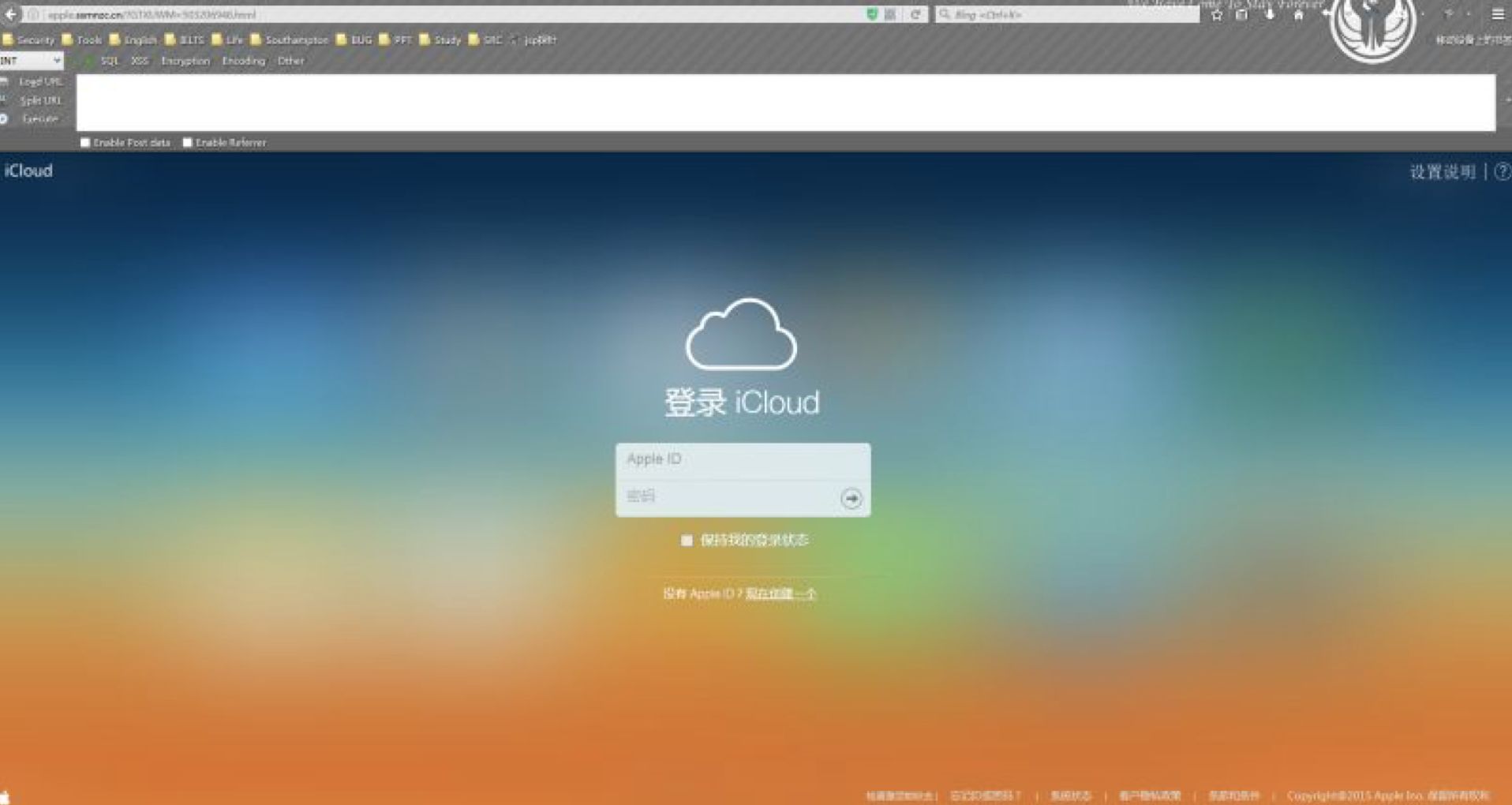Click Execute in HackBar
The height and width of the screenshot is (805, 1512).
pyautogui.click(x=40, y=119)
